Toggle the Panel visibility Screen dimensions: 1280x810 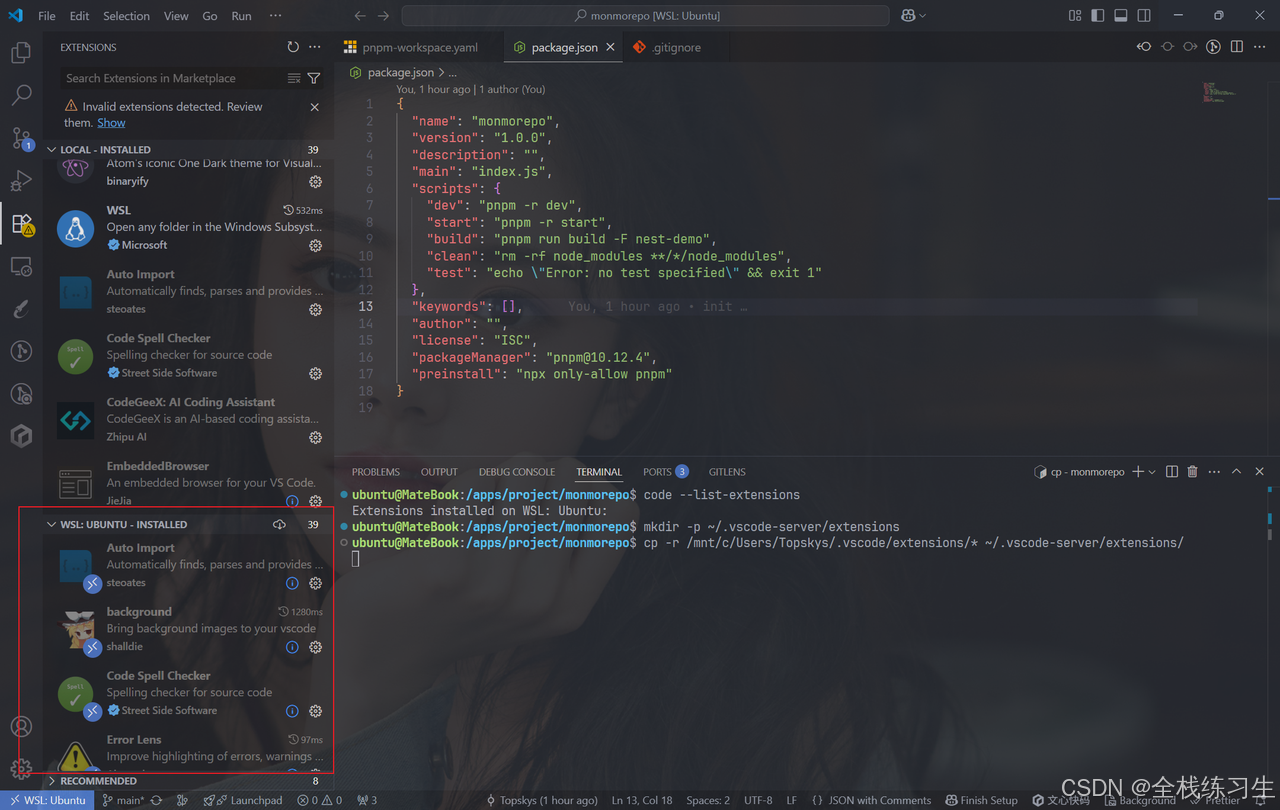point(1120,15)
